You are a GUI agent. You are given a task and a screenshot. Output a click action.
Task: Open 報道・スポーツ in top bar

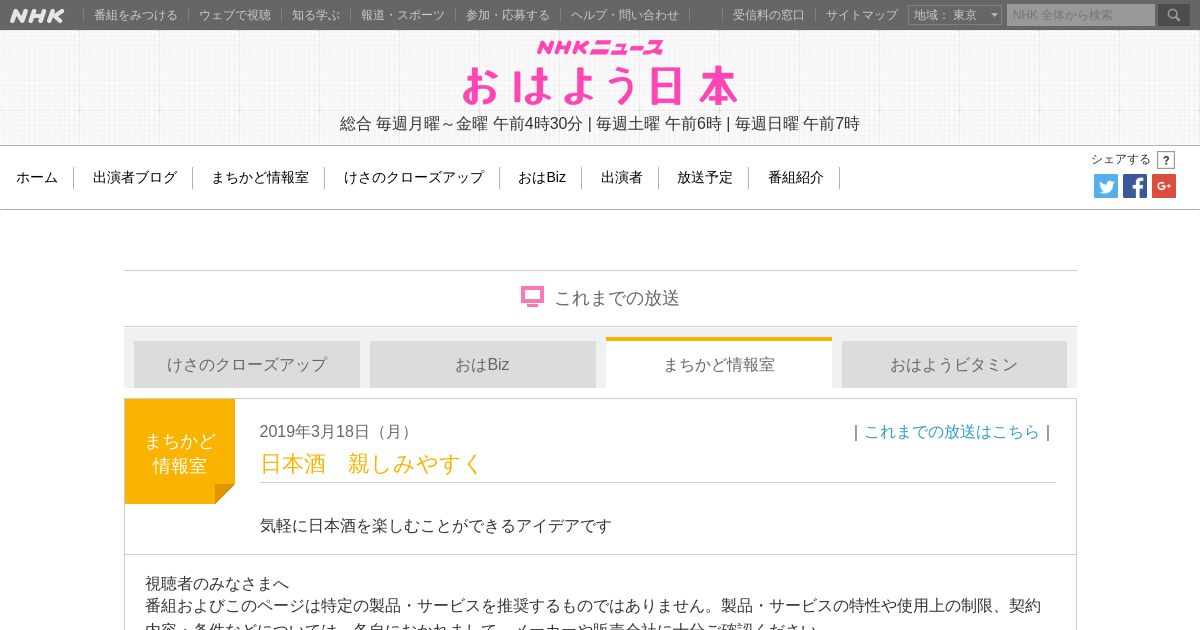[x=403, y=15]
